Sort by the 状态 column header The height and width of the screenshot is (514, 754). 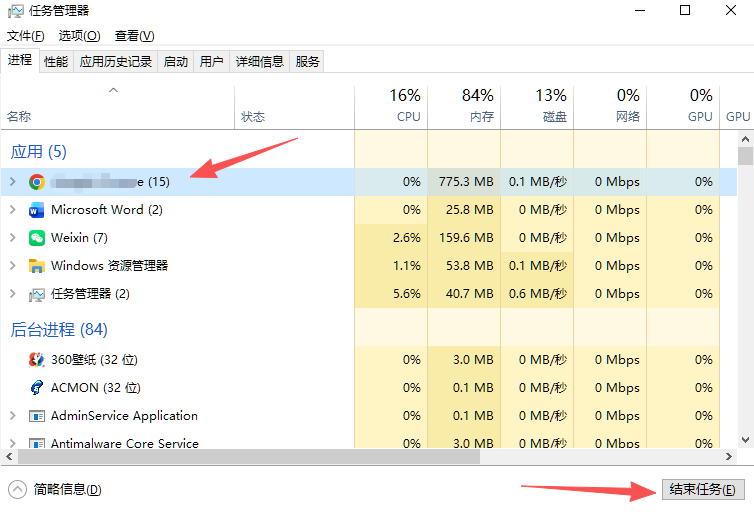tap(294, 108)
